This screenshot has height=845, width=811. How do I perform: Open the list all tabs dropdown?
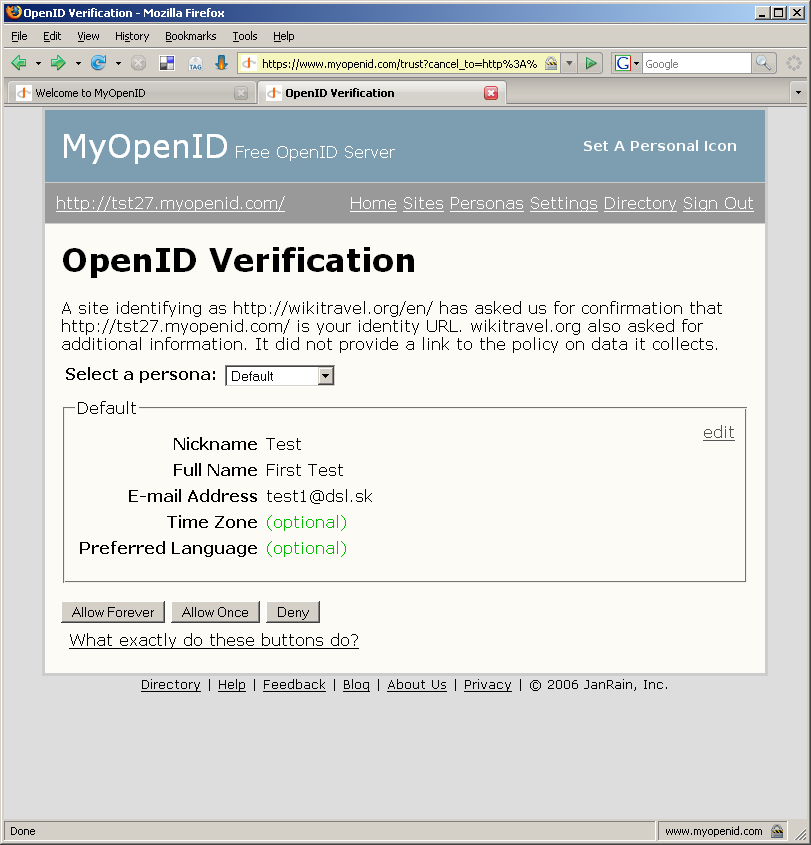coord(798,93)
